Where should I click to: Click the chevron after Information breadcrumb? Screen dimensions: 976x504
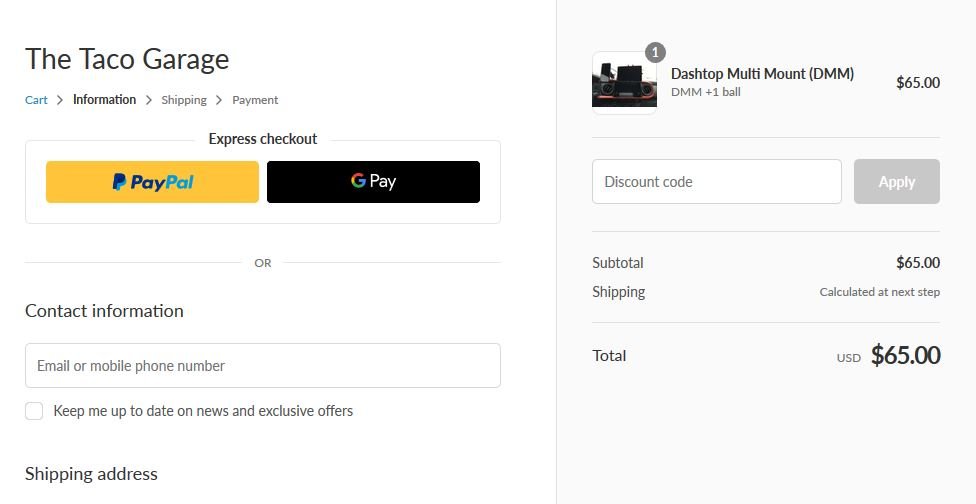coord(148,100)
